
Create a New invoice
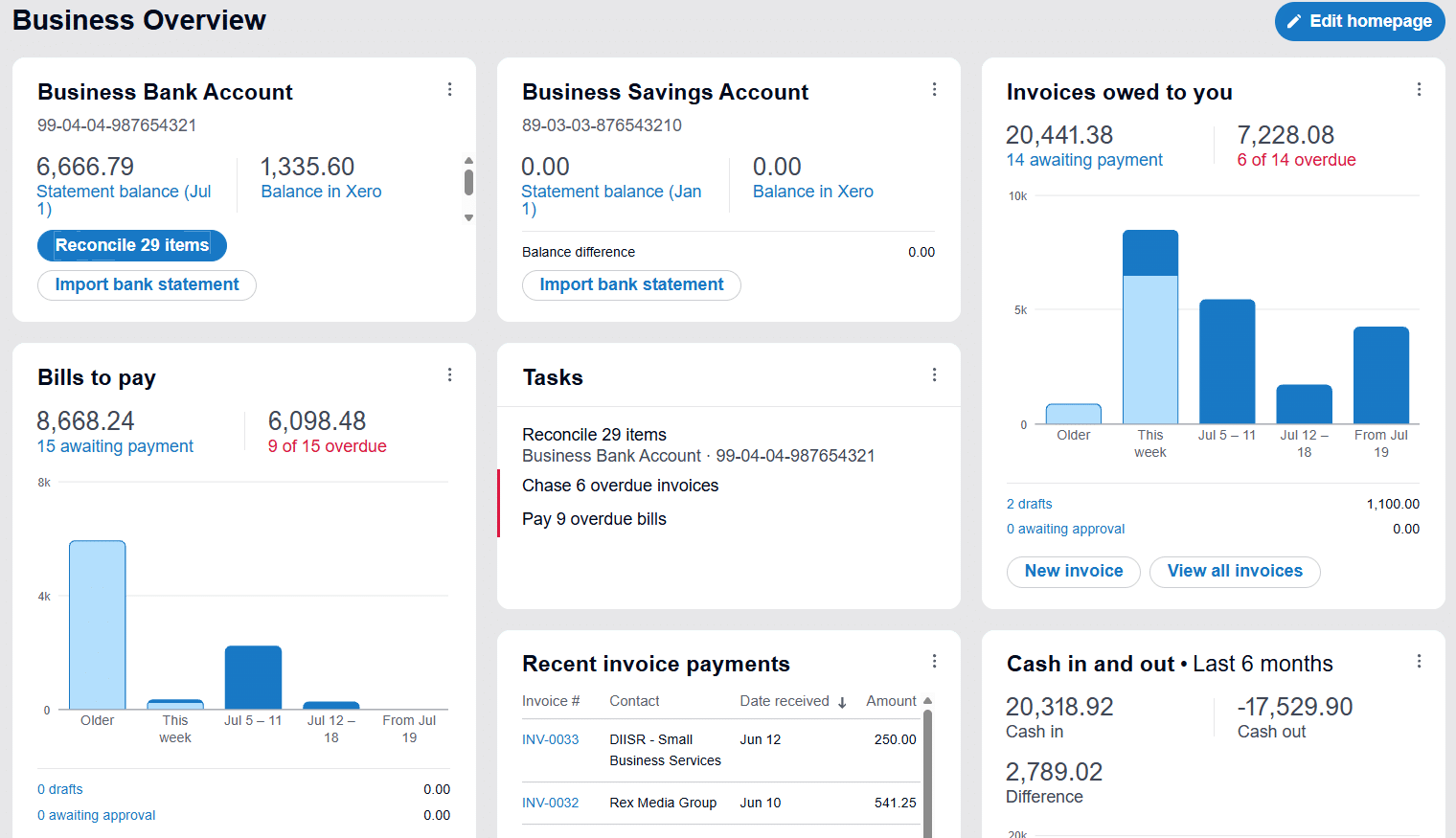coord(1073,571)
